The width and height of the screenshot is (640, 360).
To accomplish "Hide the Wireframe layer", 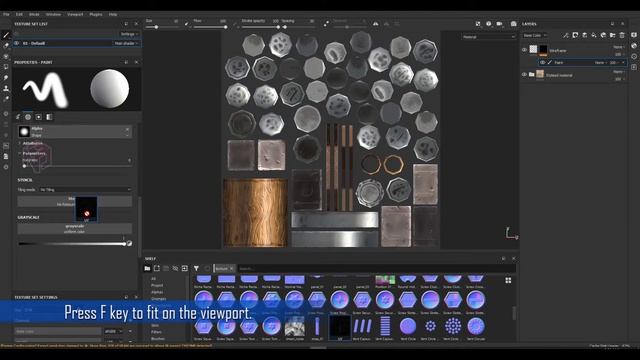I will (524, 50).
